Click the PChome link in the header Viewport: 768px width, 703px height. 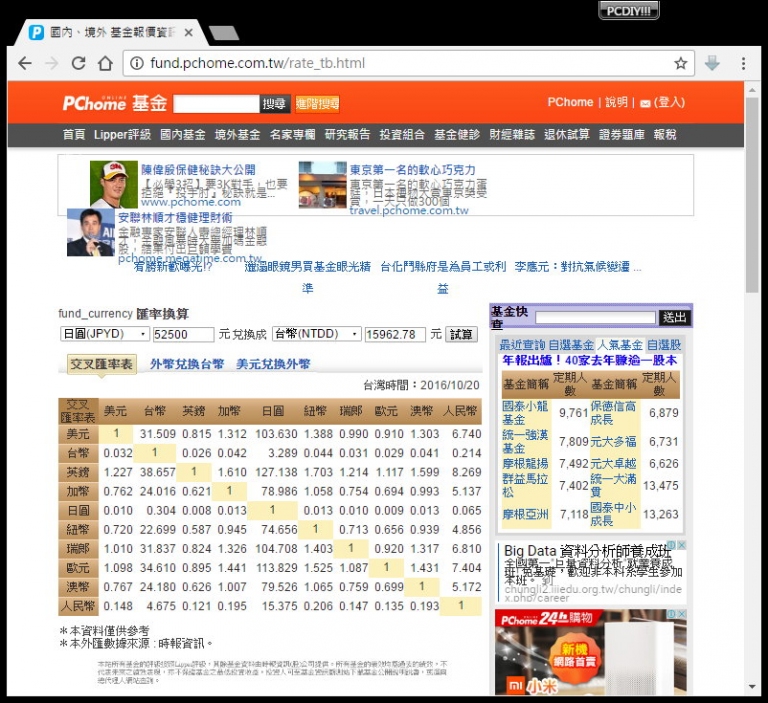point(570,102)
